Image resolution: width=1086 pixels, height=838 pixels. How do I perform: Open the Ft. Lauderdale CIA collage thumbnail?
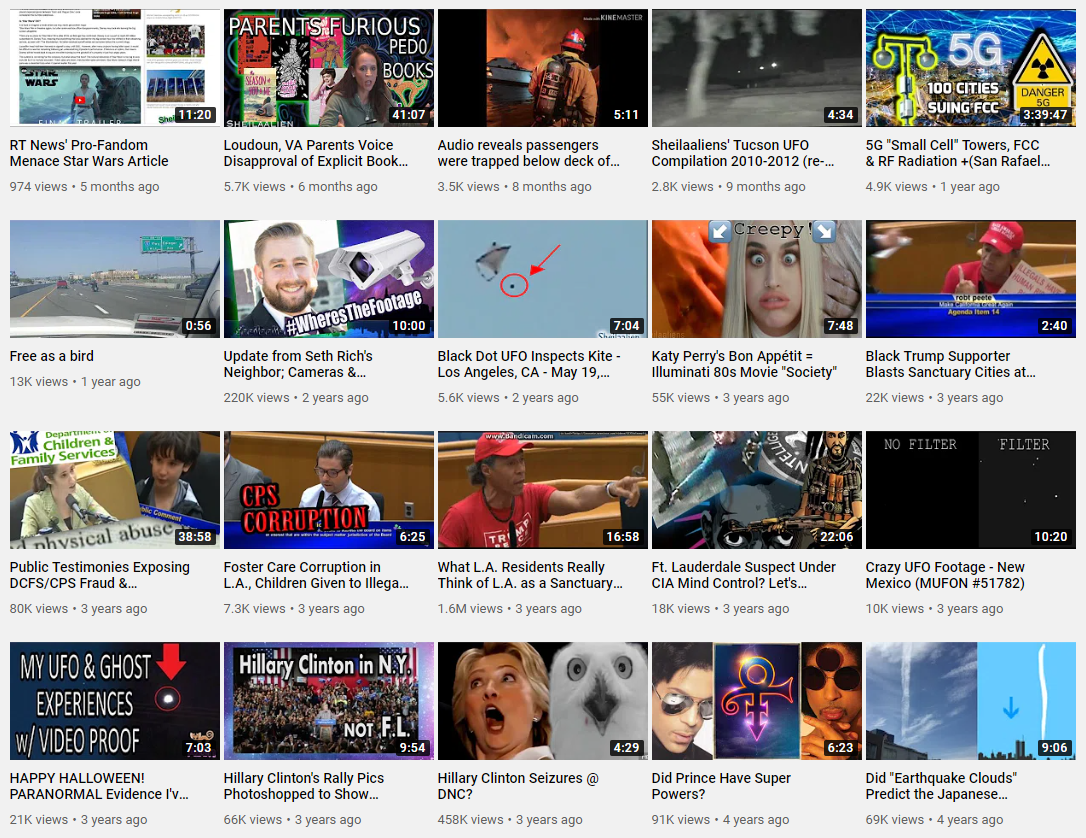click(757, 490)
